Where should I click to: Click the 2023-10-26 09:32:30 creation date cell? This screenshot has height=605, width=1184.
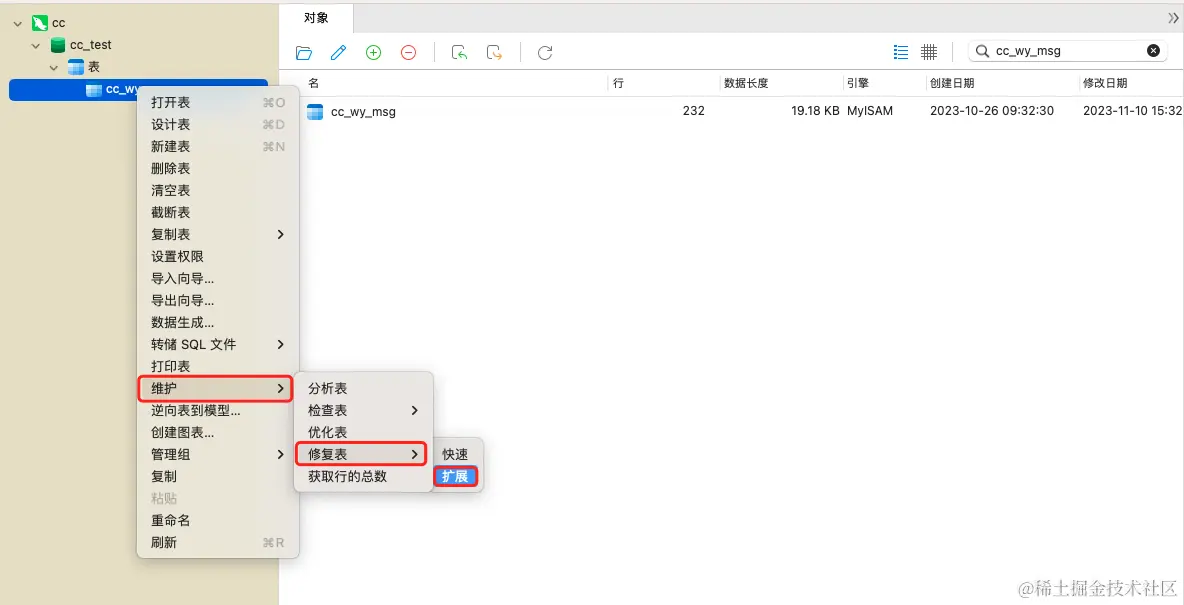[991, 111]
